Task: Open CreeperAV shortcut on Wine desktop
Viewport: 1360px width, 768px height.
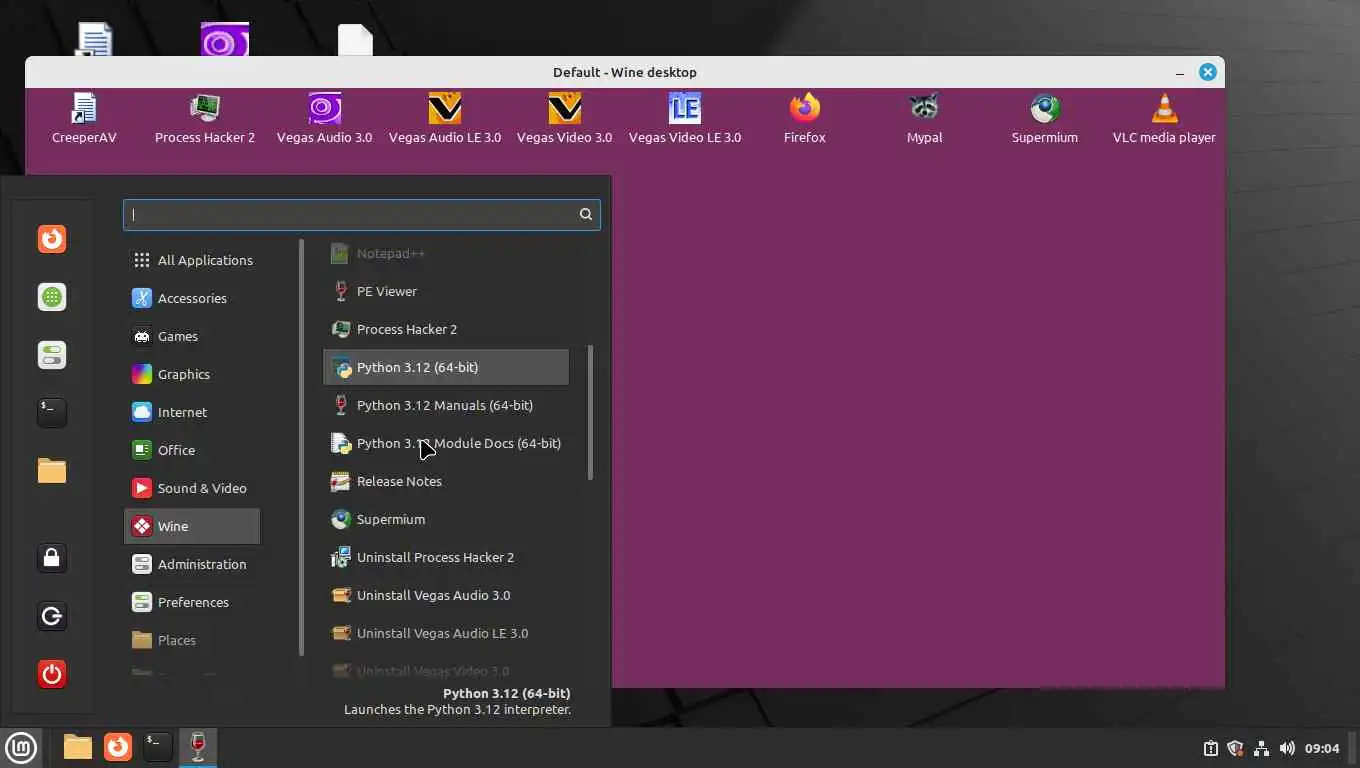Action: coord(84,118)
